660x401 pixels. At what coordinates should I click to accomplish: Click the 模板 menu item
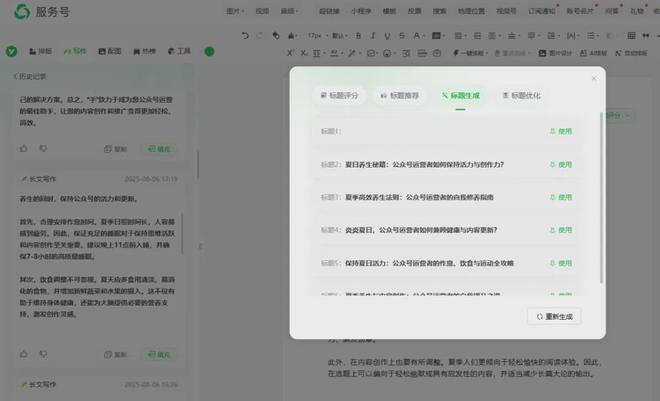click(389, 11)
